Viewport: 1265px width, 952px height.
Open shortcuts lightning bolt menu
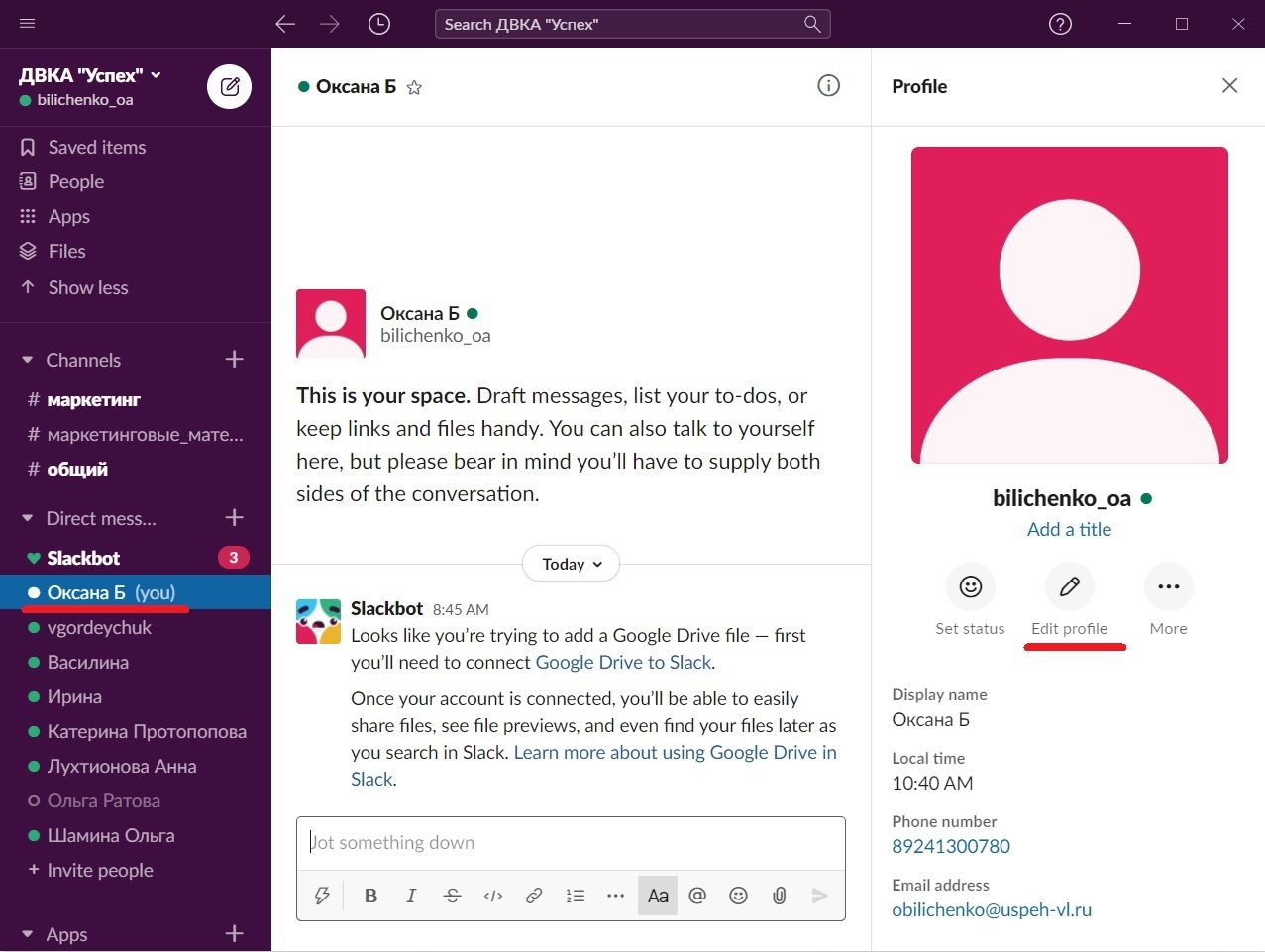(x=322, y=896)
